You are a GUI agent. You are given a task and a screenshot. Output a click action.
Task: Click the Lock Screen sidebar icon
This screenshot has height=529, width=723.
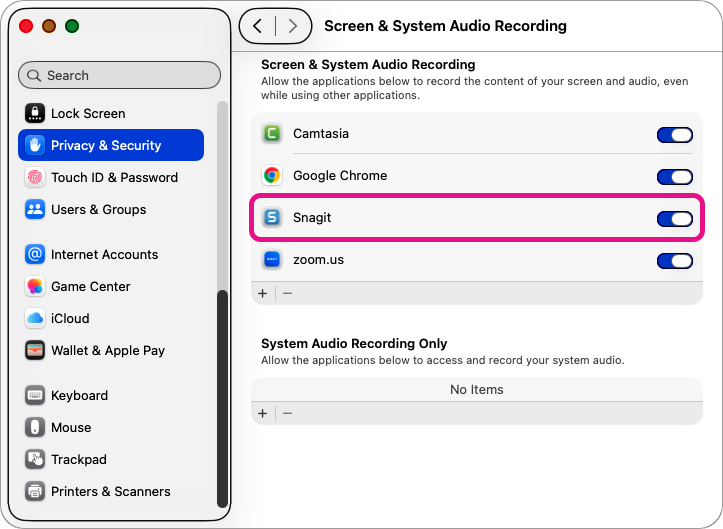35,113
